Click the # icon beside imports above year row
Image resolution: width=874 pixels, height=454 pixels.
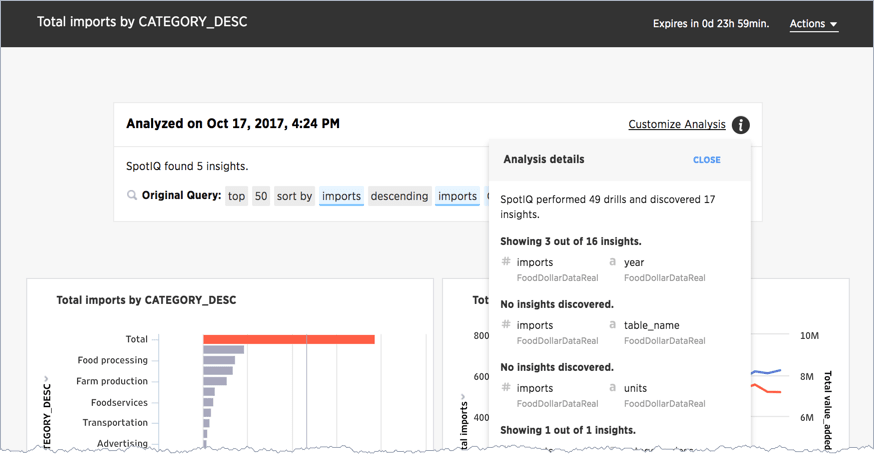click(506, 262)
